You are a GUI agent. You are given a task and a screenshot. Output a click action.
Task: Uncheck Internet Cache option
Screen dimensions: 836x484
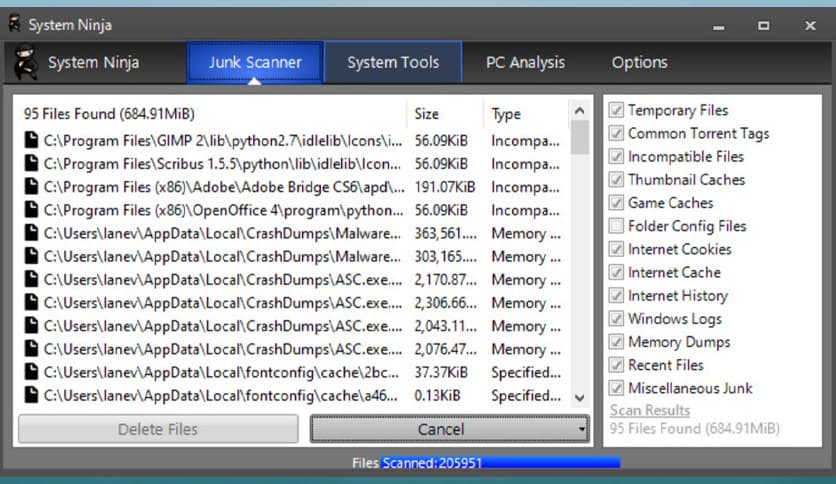[616, 272]
